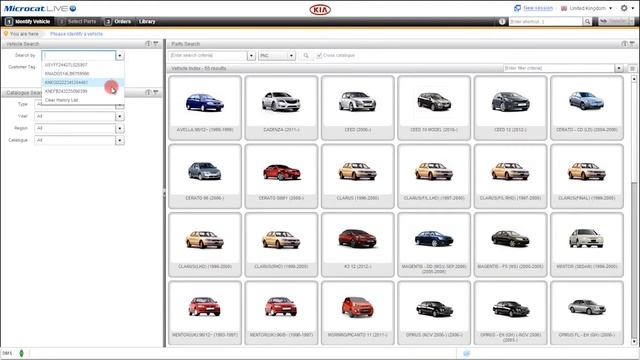Click the Enter shortcut input field

click(546, 21)
